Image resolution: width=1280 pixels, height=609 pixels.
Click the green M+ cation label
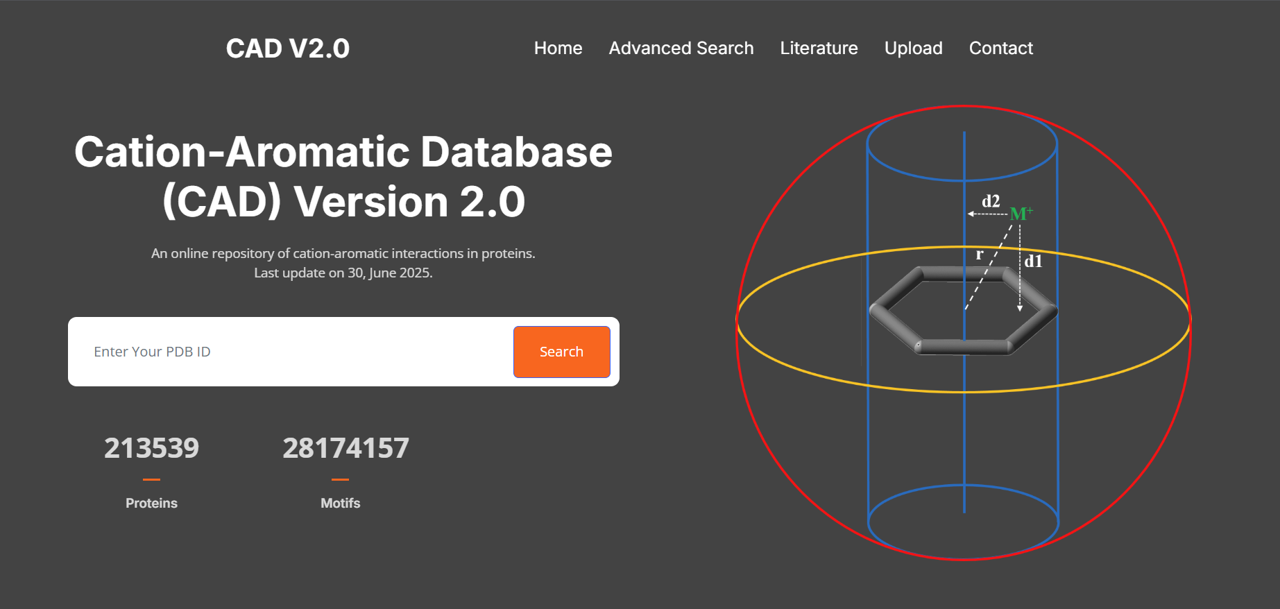coord(1021,212)
